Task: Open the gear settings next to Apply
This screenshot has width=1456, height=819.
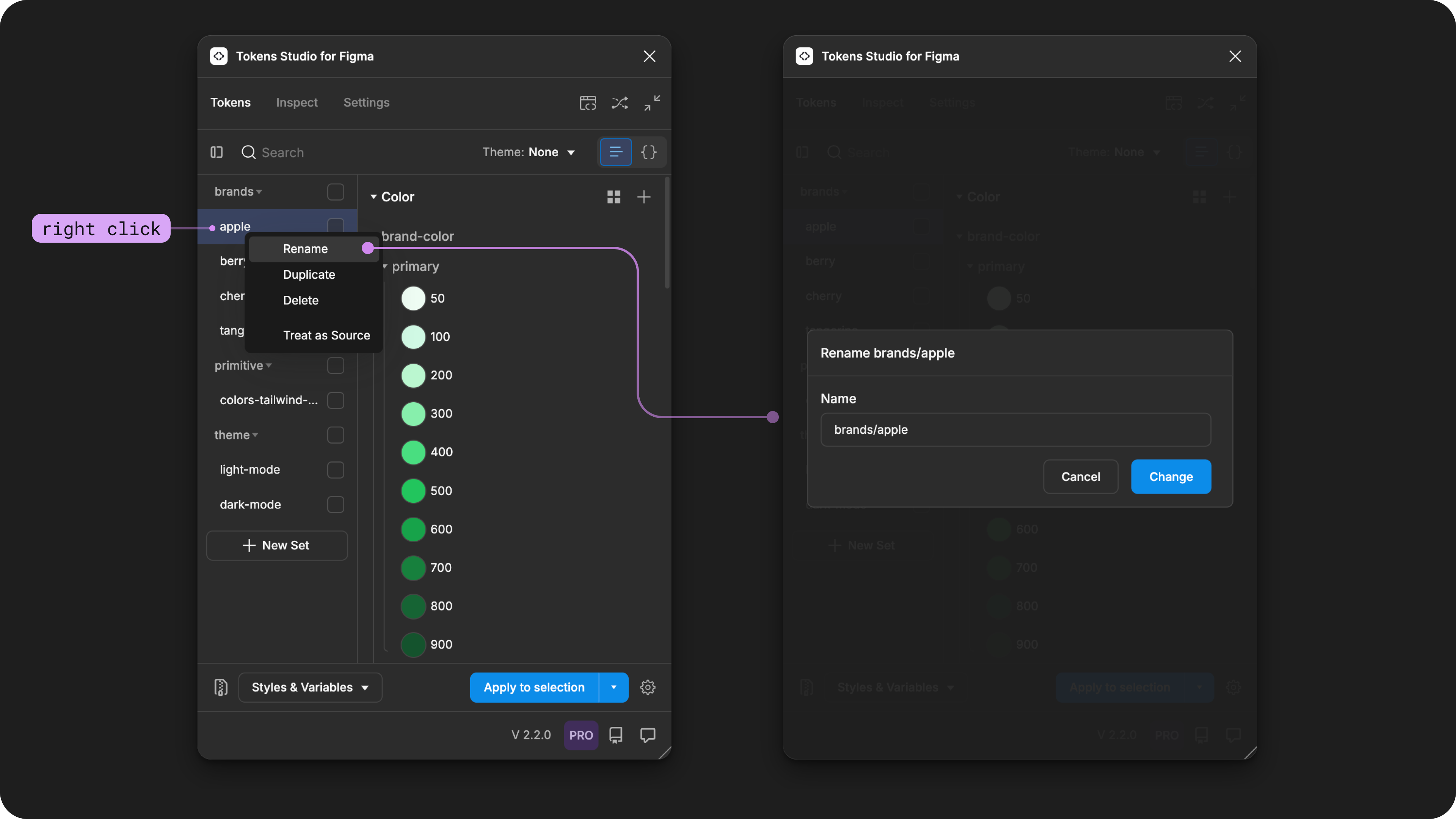Action: [648, 687]
